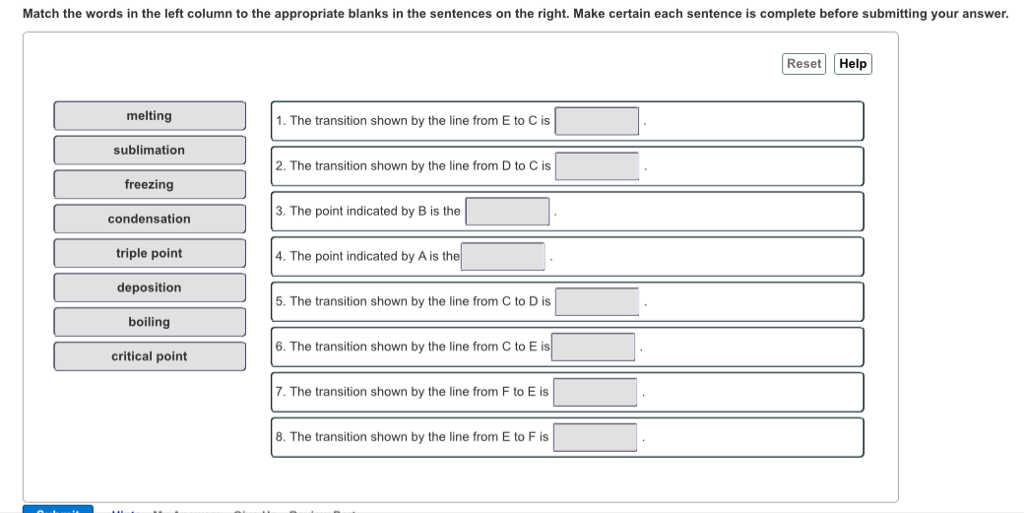Click the blank in sentence 6

[x=594, y=347]
